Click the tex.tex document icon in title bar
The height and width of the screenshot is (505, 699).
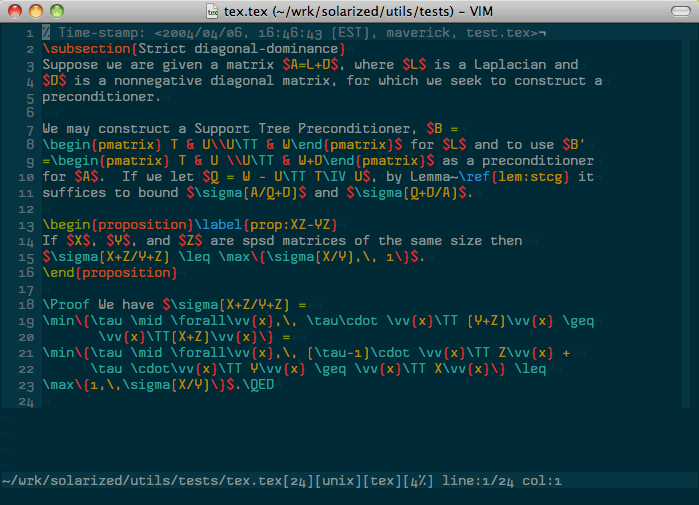[212, 11]
